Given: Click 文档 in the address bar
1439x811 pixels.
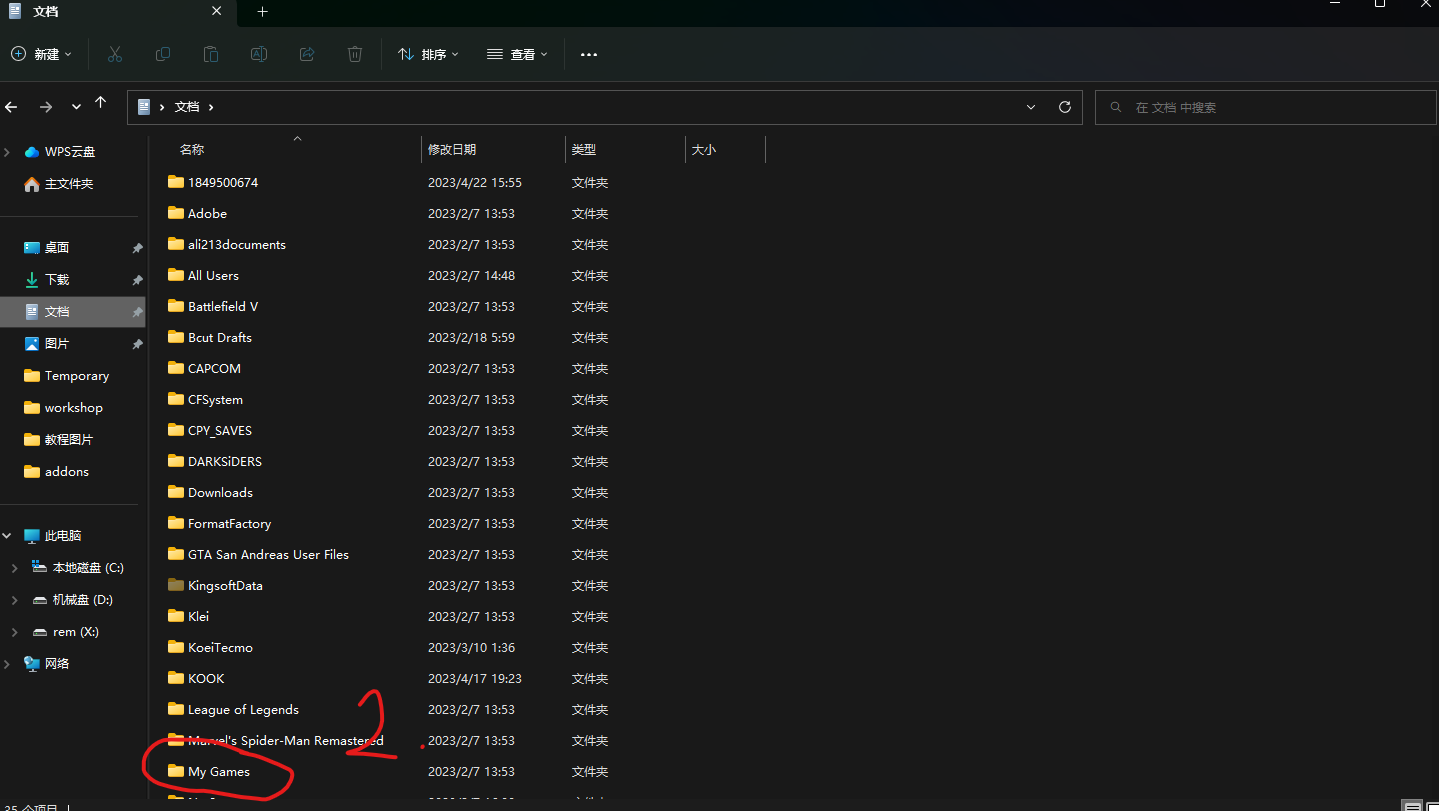Looking at the screenshot, I should point(187,107).
